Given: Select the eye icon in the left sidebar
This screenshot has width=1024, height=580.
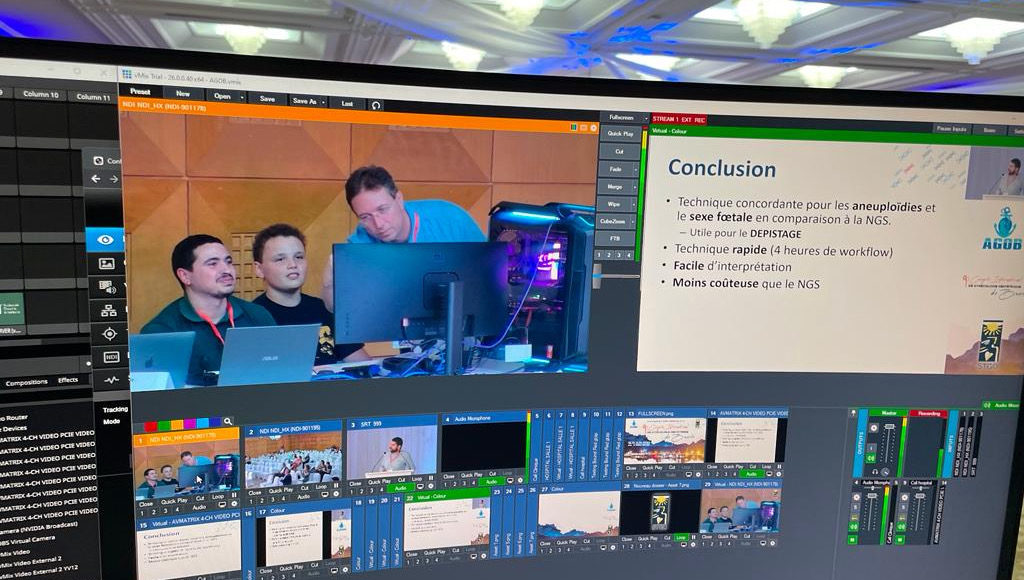Looking at the screenshot, I should pos(105,240).
